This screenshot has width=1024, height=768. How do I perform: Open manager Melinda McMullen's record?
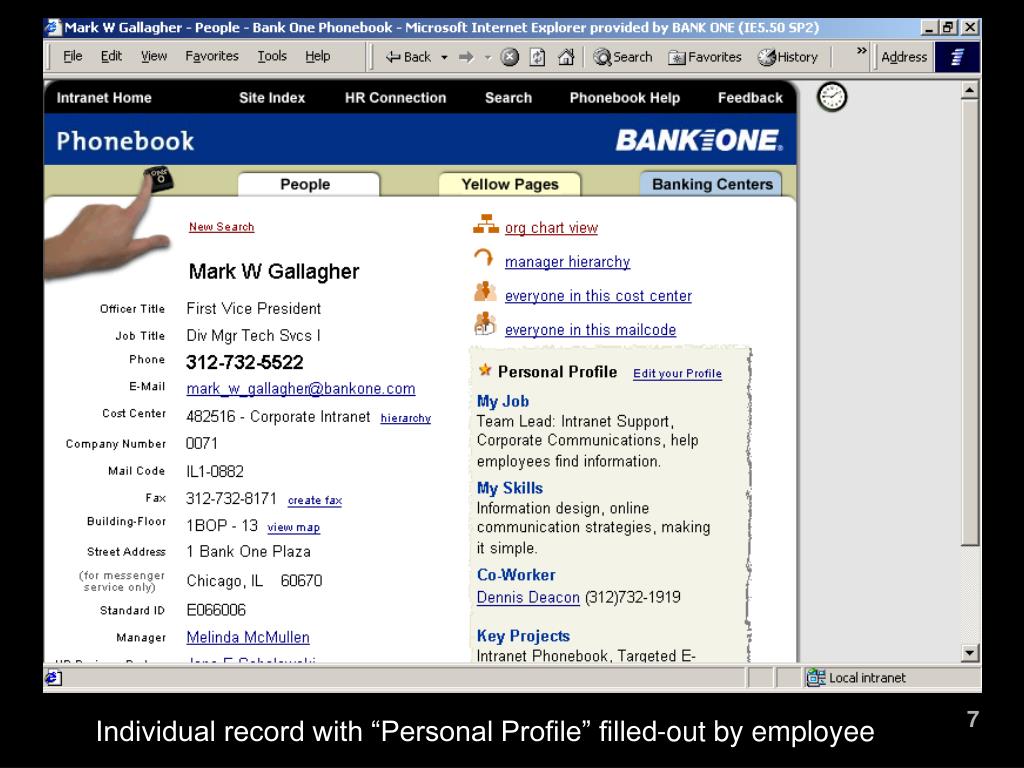[248, 637]
